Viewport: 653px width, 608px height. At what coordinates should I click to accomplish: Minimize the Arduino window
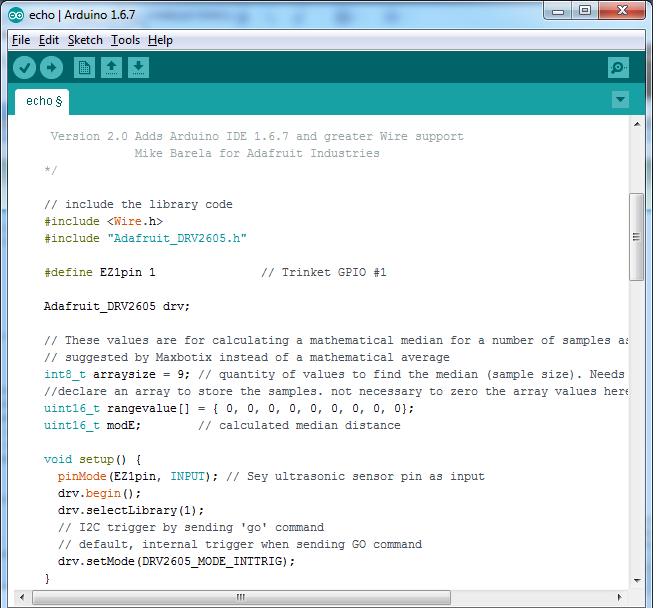click(x=558, y=11)
